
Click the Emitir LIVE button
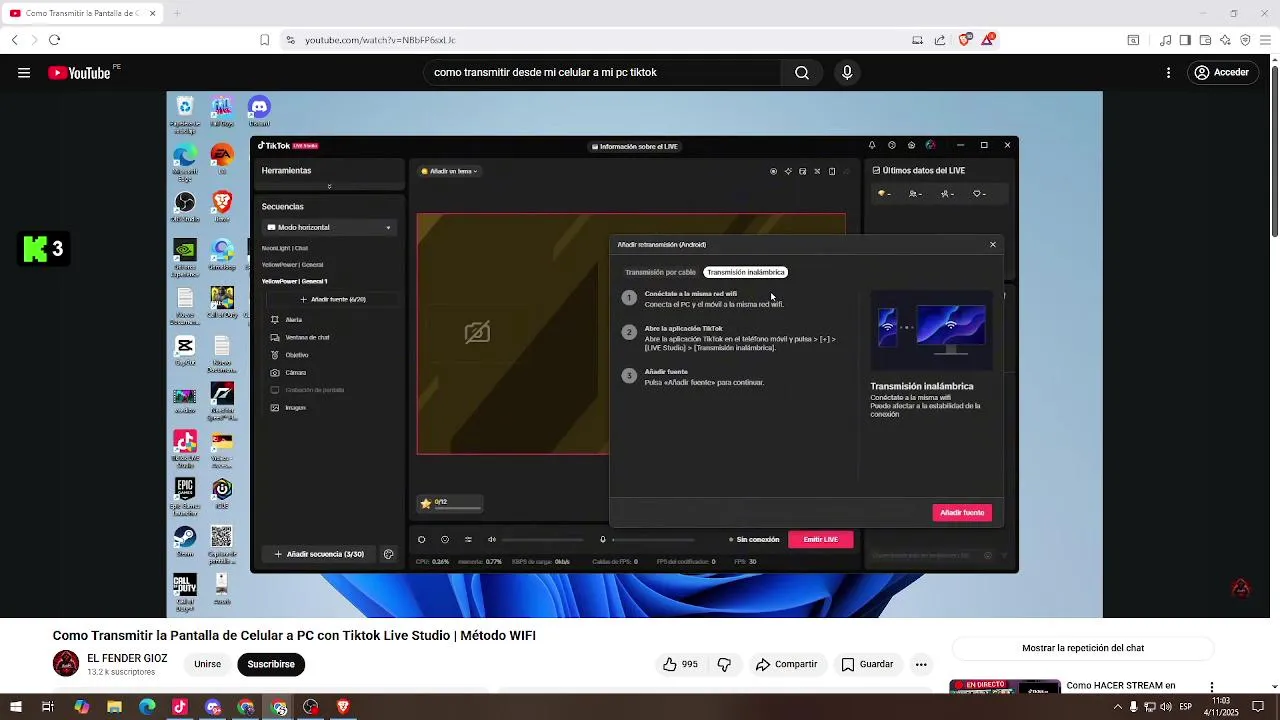click(821, 540)
